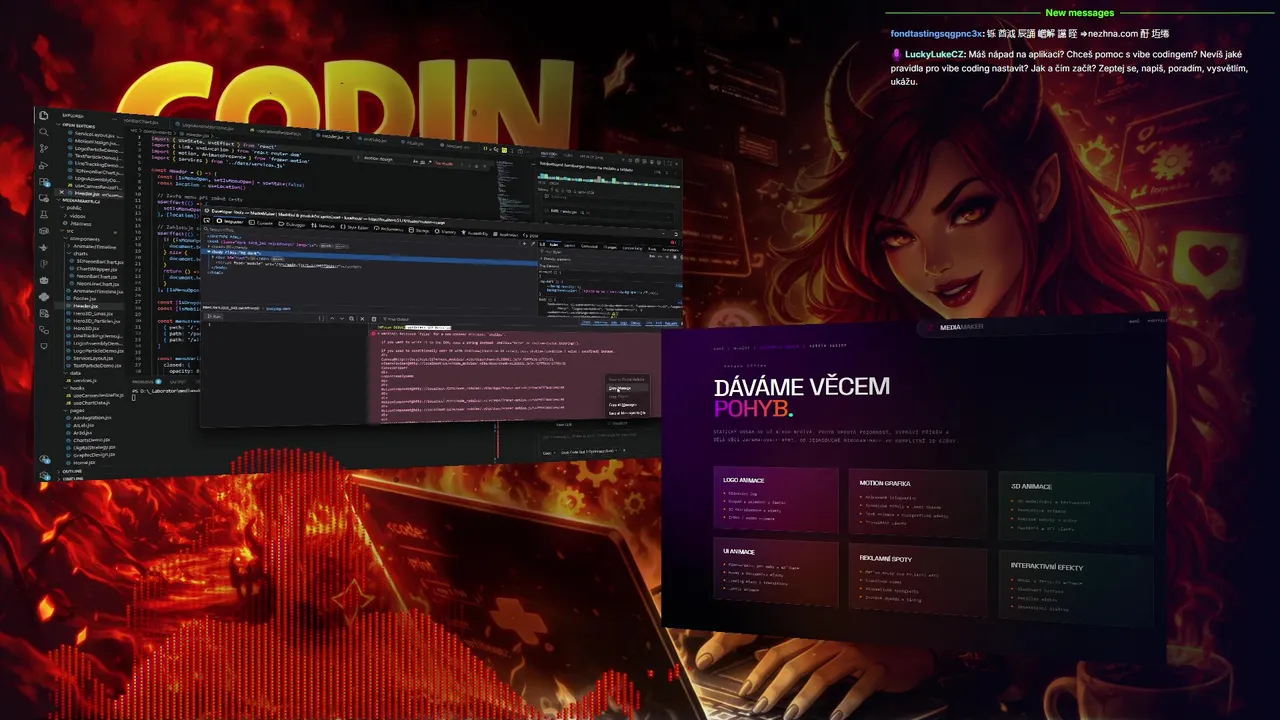Open the Style Editor tab in DevTools
This screenshot has width=1280, height=720.
(x=355, y=228)
